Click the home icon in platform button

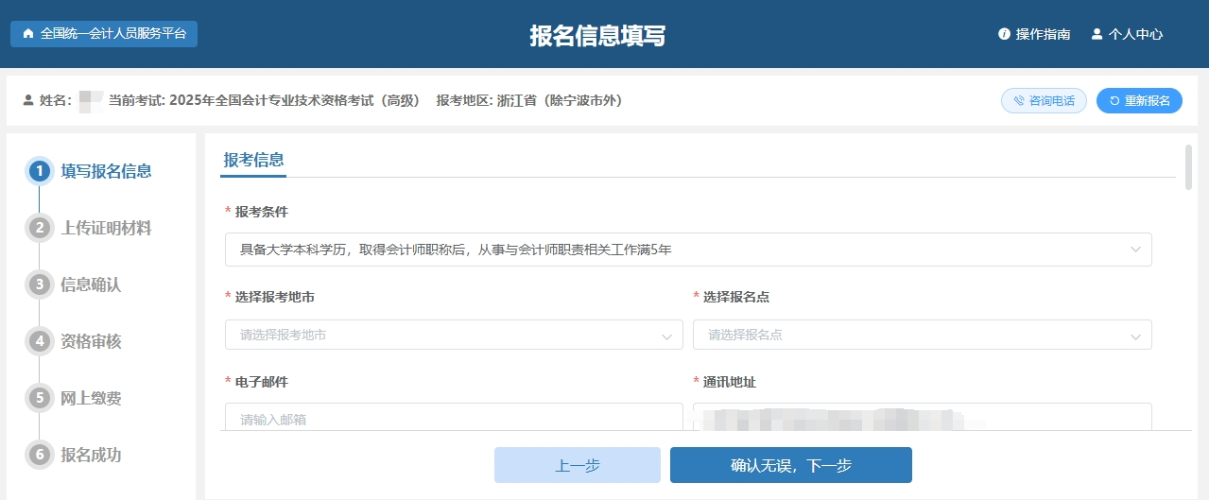pyautogui.click(x=27, y=34)
